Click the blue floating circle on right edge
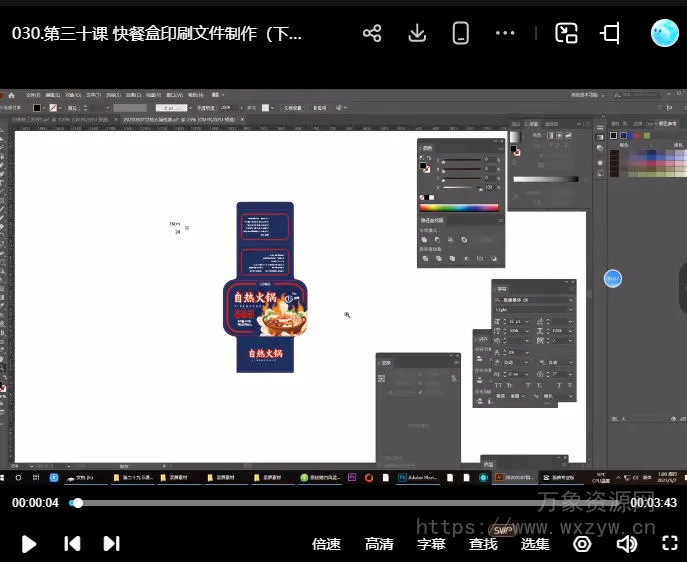This screenshot has width=687, height=562. (x=613, y=278)
